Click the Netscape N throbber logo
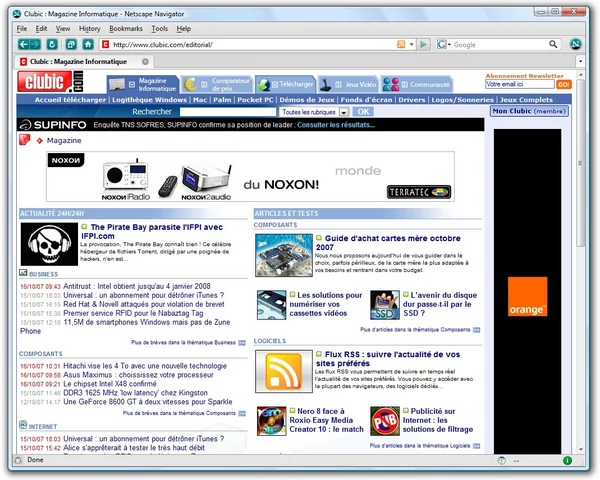 [576, 44]
